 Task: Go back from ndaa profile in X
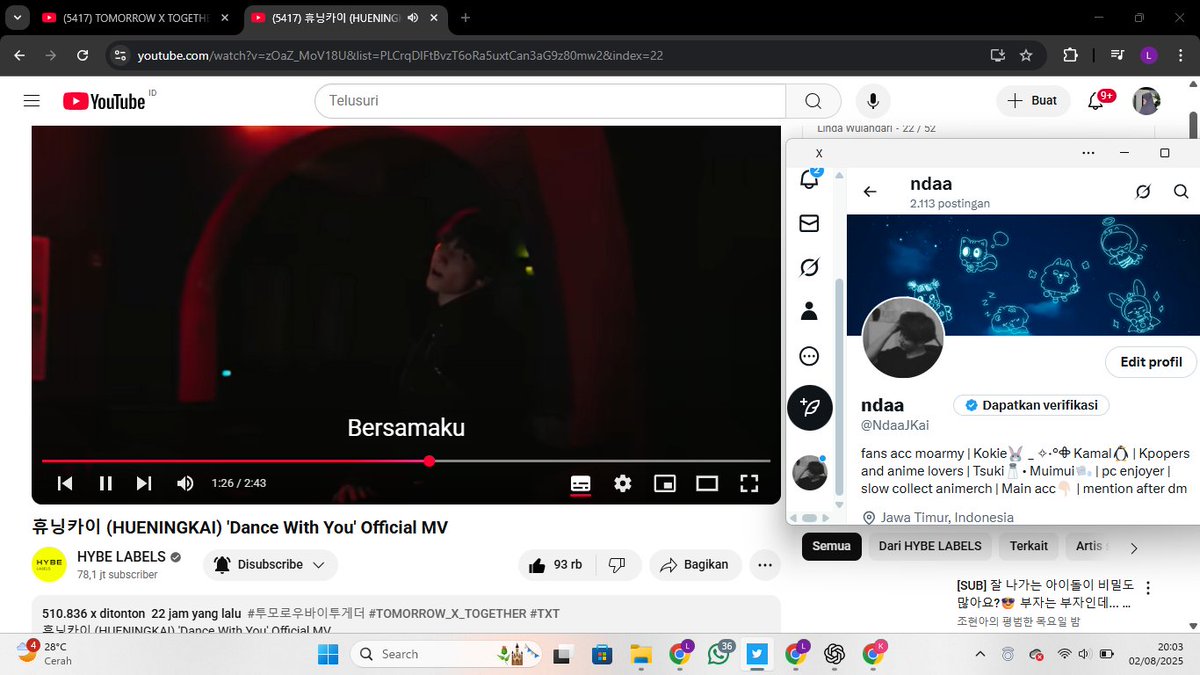(x=870, y=192)
